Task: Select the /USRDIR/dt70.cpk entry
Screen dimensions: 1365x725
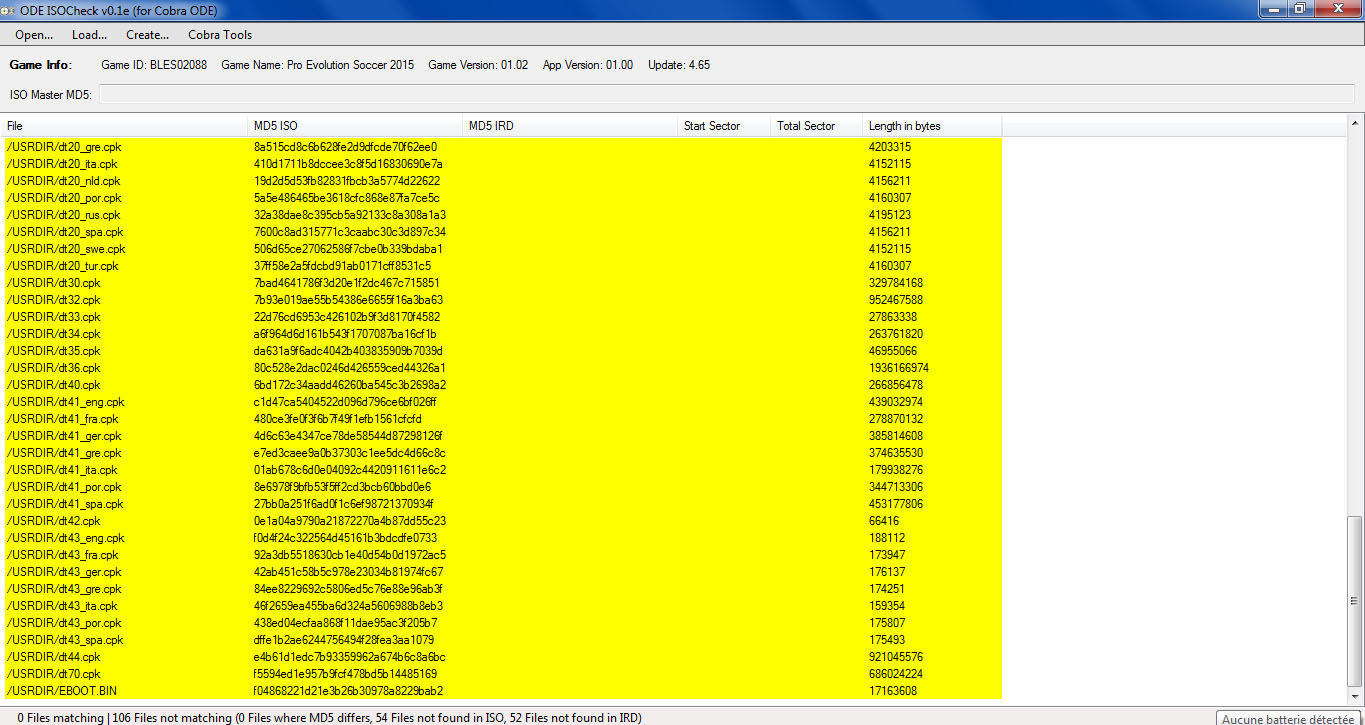Action: point(53,674)
